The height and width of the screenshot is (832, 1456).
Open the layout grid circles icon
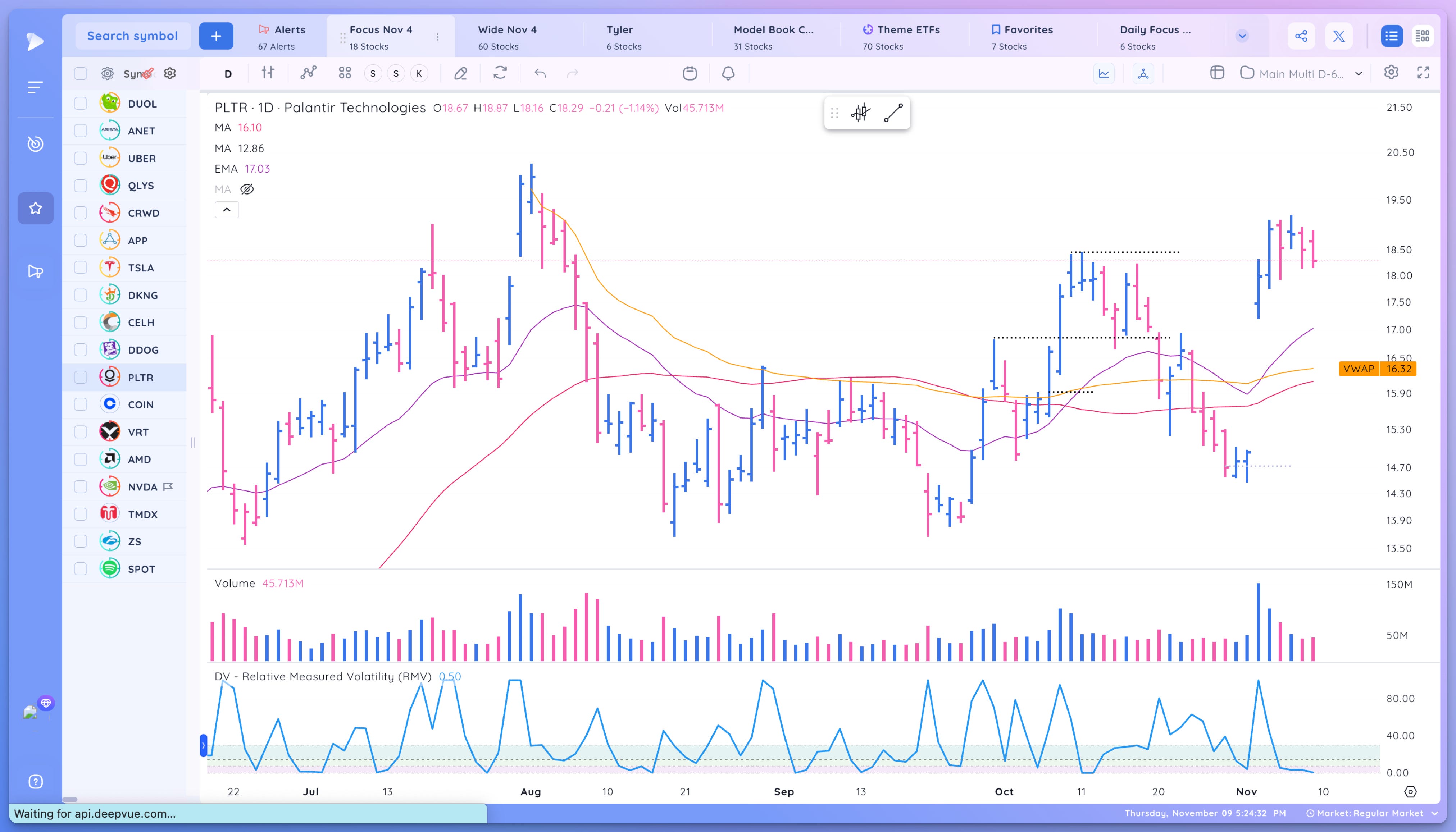[345, 73]
